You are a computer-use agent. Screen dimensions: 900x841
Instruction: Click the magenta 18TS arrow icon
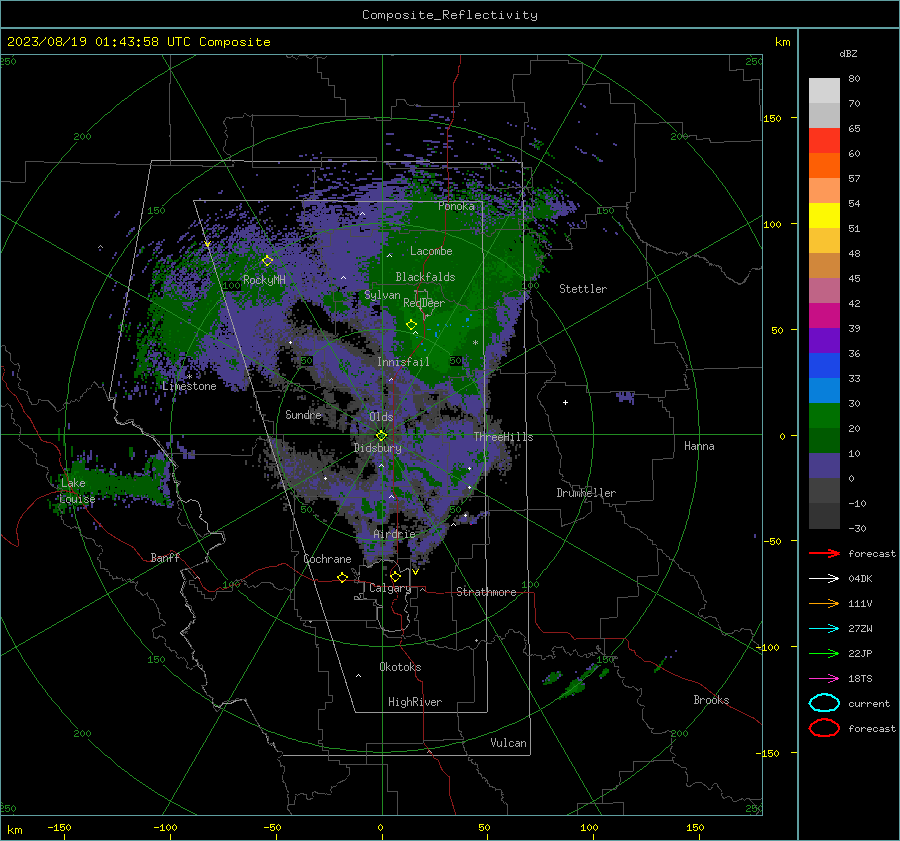coord(824,679)
